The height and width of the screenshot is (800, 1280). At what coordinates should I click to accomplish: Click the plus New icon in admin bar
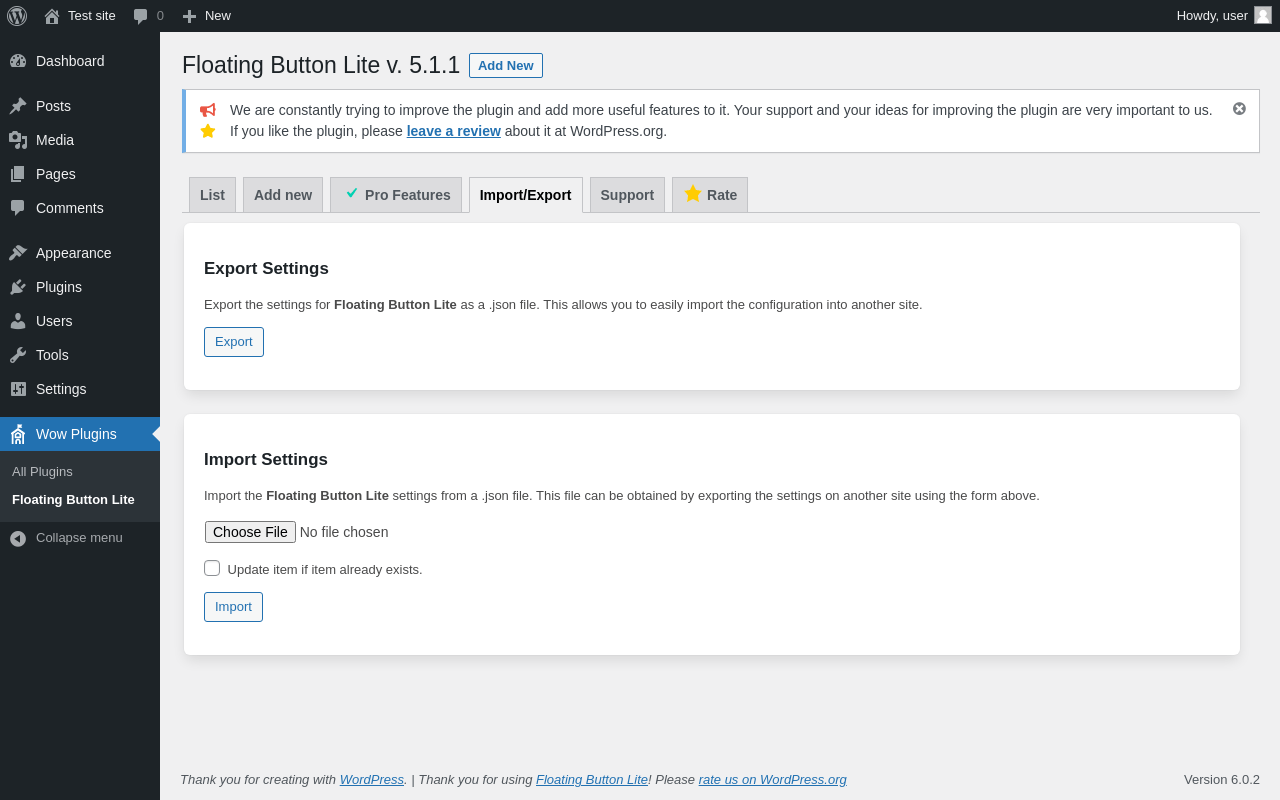tap(189, 16)
